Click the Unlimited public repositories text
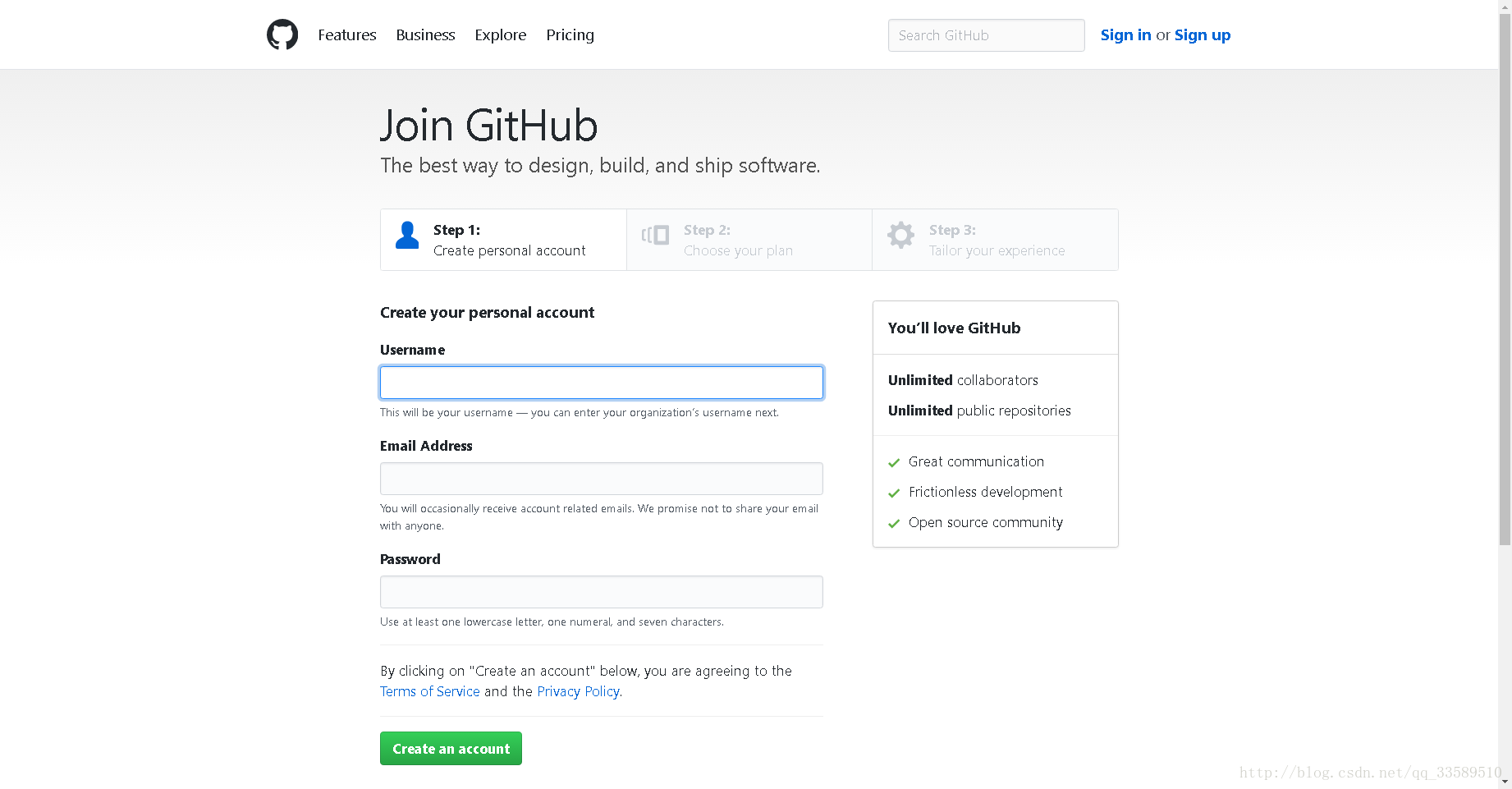This screenshot has width=1512, height=789. [979, 411]
